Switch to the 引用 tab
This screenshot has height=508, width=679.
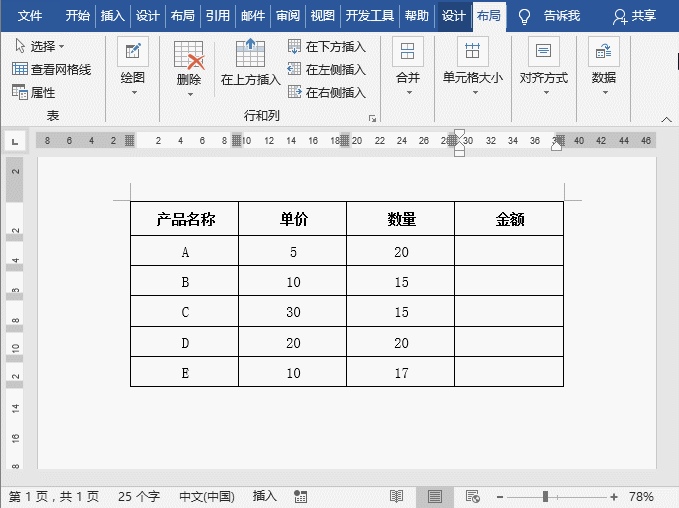[217, 16]
